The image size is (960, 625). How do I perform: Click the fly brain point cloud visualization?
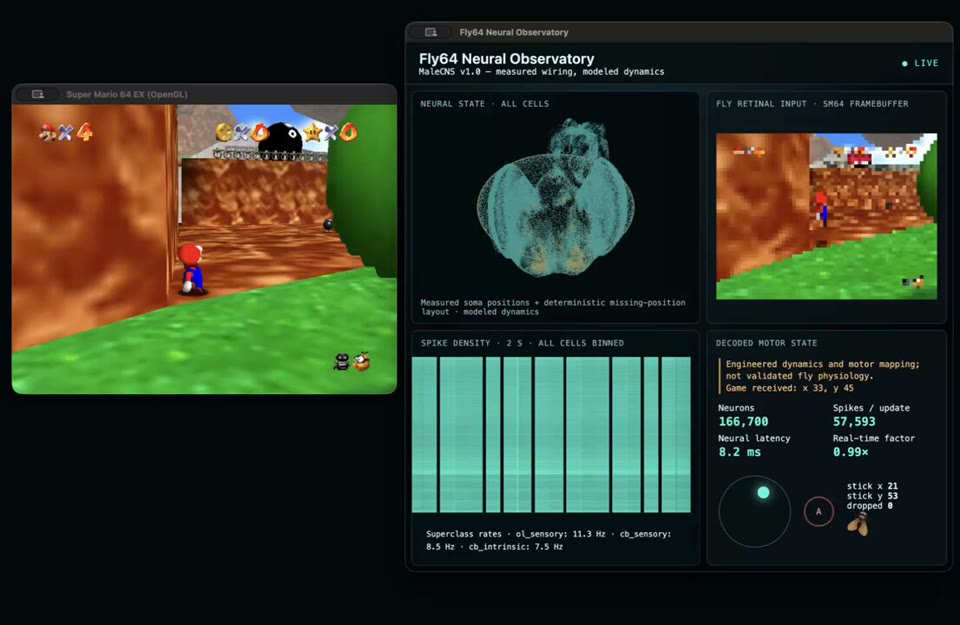[x=555, y=198]
